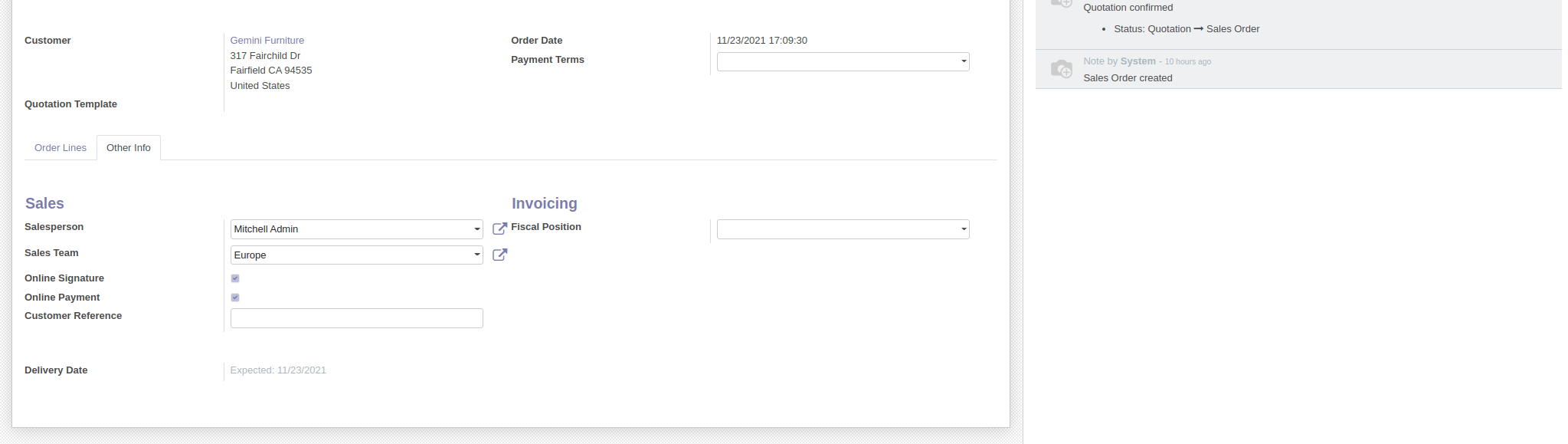The image size is (1568, 444).
Task: Click the '10 hours ago' note timestamp
Action: point(1187,62)
